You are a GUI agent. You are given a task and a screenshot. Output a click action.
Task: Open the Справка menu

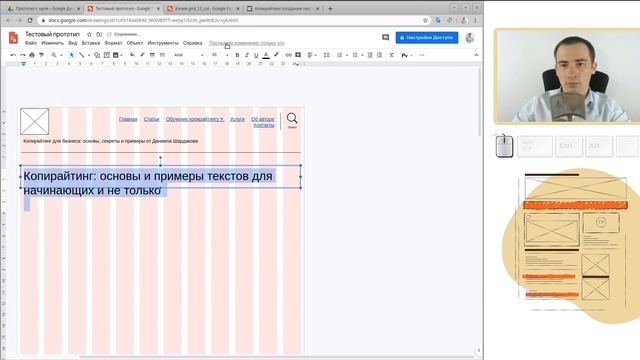click(193, 43)
